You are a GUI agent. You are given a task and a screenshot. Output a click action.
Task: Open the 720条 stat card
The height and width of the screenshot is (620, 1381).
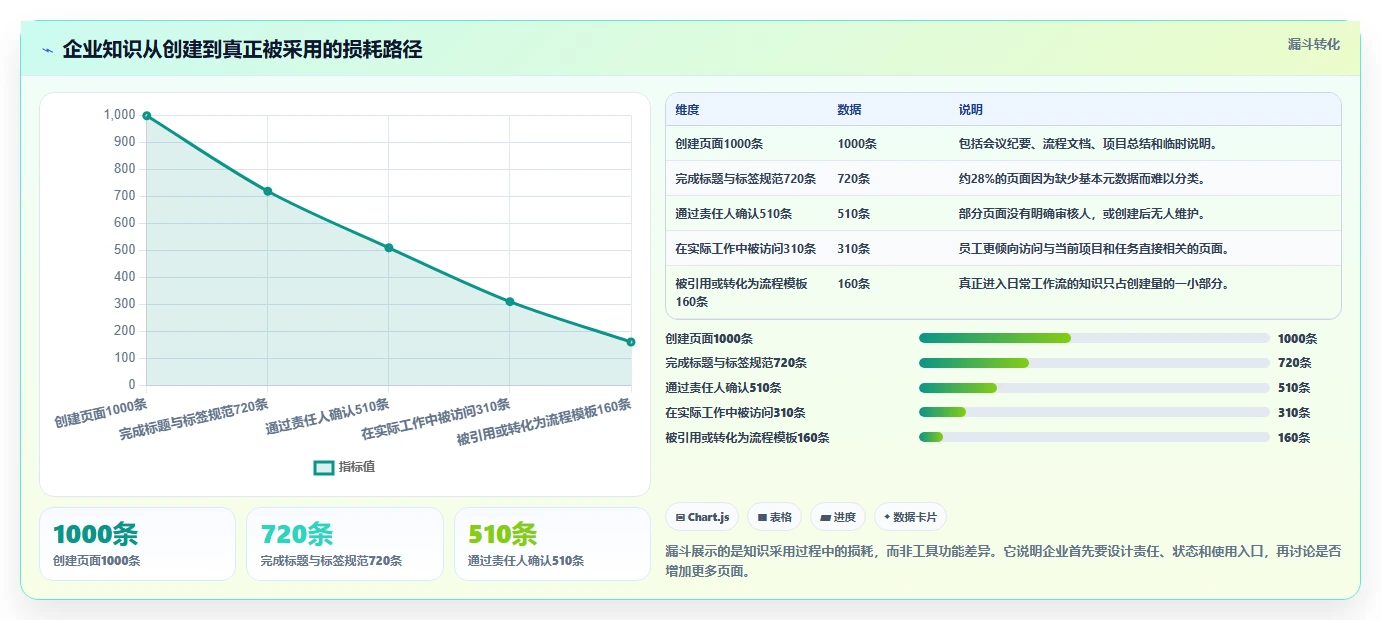click(345, 544)
